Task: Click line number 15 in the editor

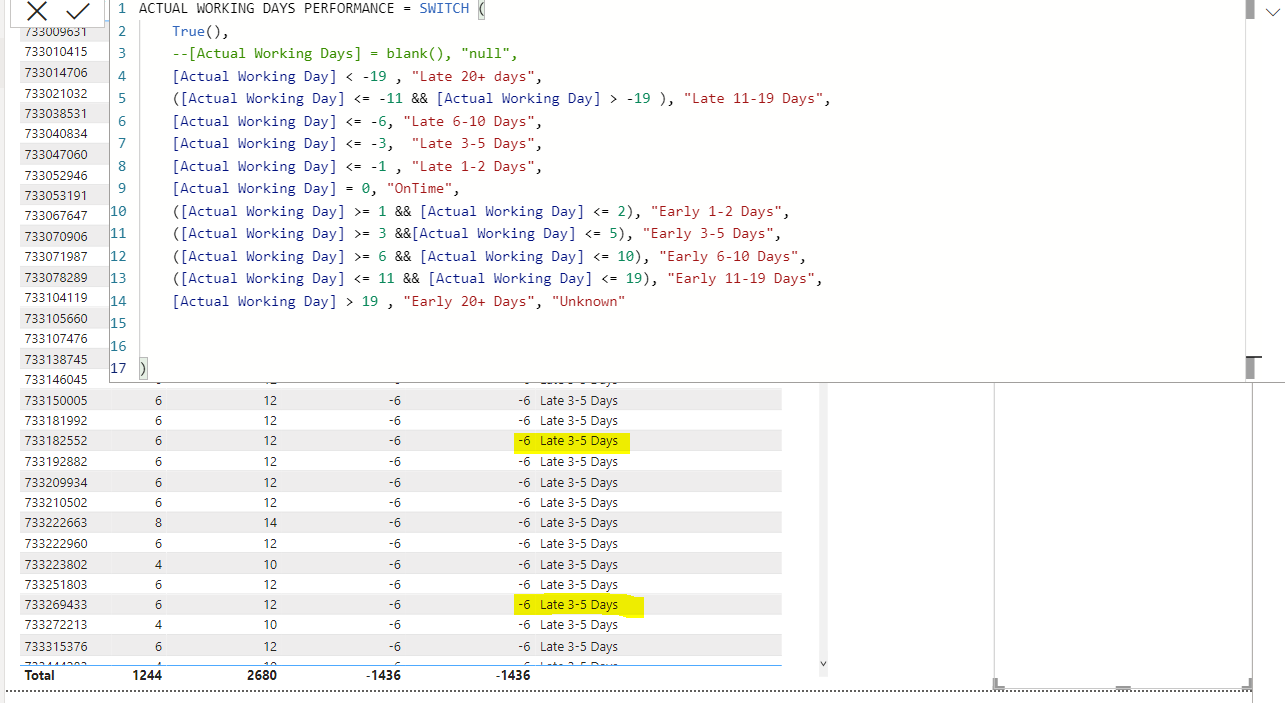Action: click(x=118, y=323)
